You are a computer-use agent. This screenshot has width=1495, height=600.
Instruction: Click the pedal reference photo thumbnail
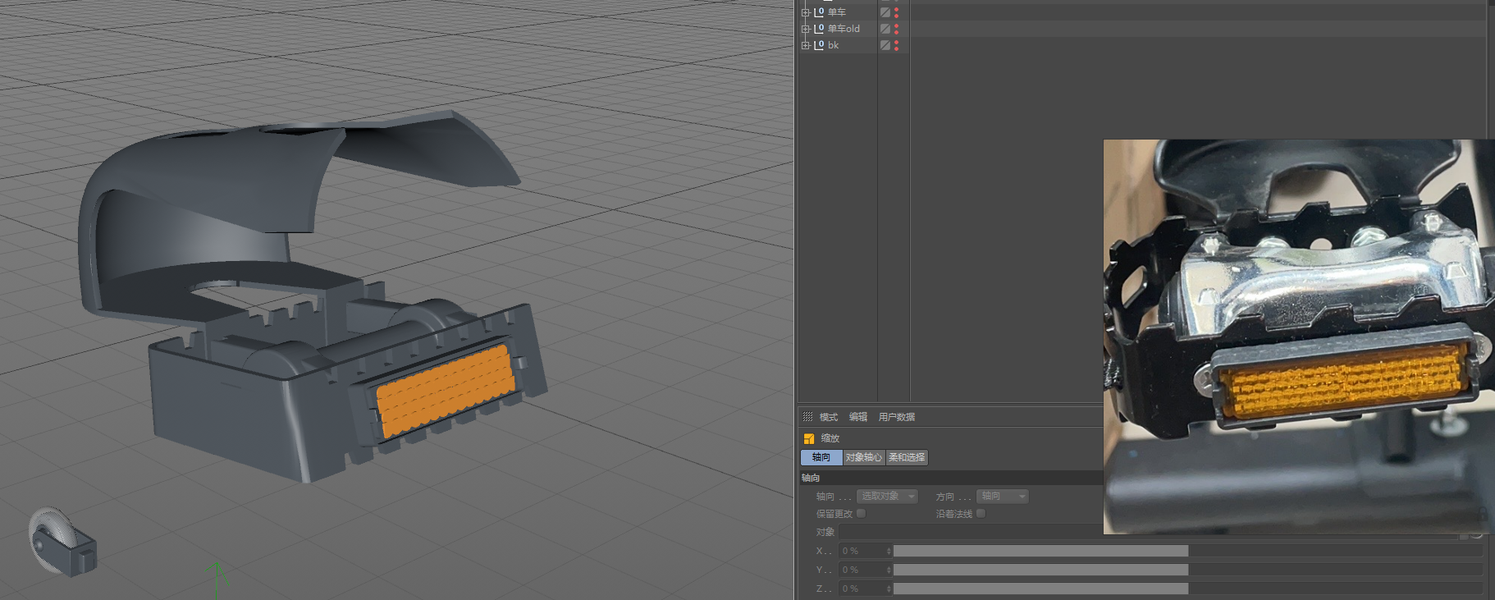click(1299, 336)
